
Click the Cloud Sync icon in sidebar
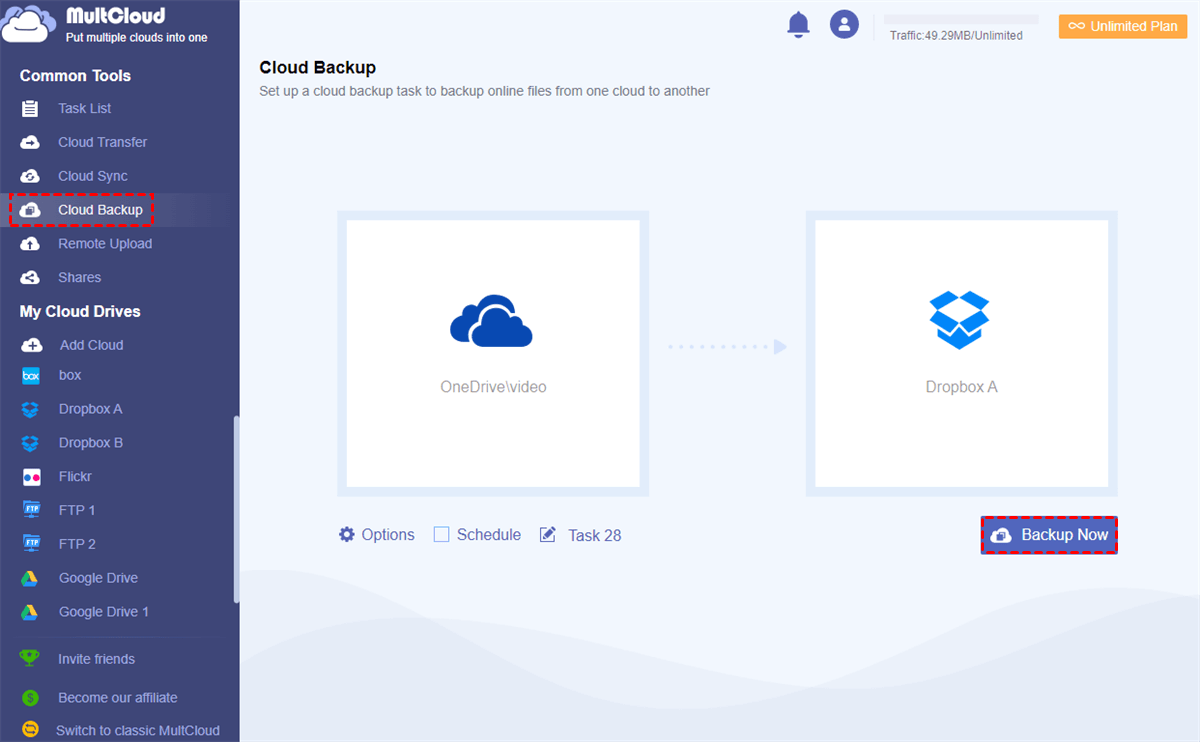tap(30, 176)
